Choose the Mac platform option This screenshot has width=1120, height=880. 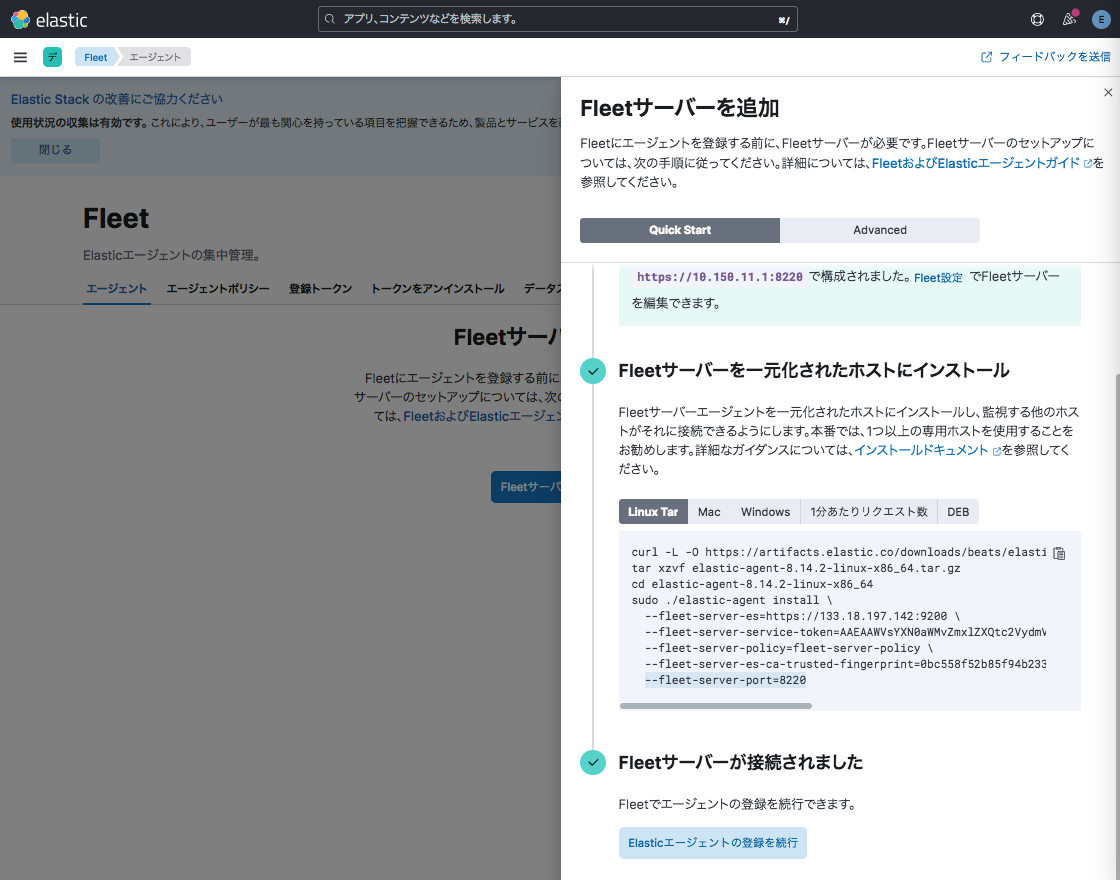[709, 512]
